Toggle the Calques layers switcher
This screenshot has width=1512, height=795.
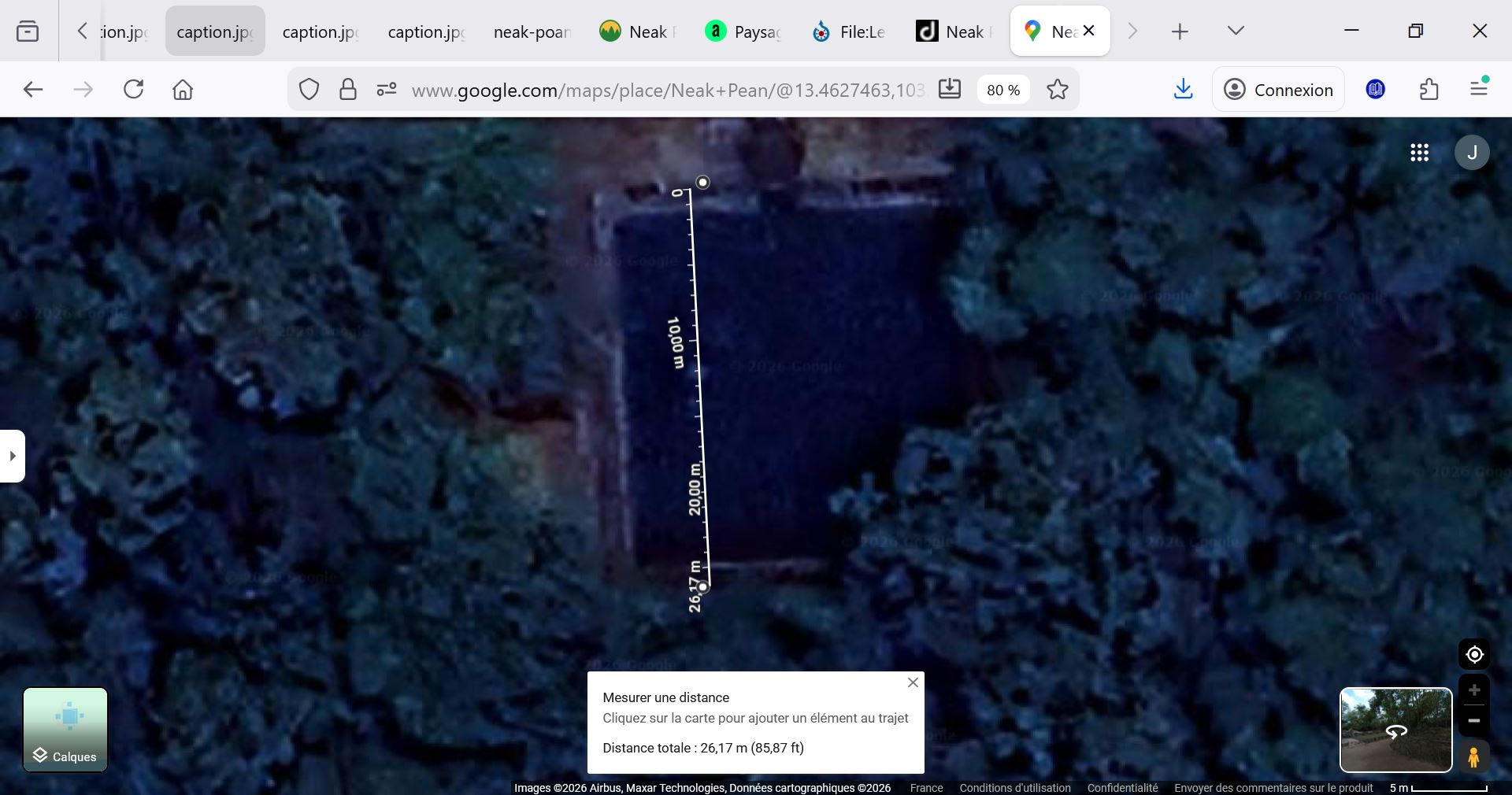[x=65, y=730]
